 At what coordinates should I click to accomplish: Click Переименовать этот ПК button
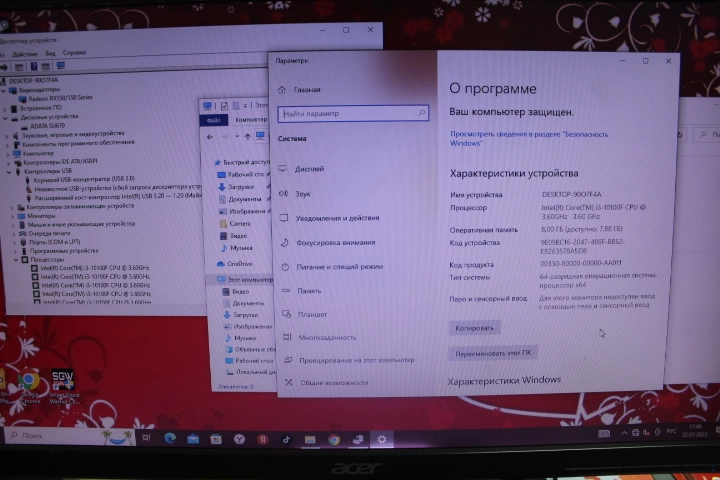(x=493, y=353)
